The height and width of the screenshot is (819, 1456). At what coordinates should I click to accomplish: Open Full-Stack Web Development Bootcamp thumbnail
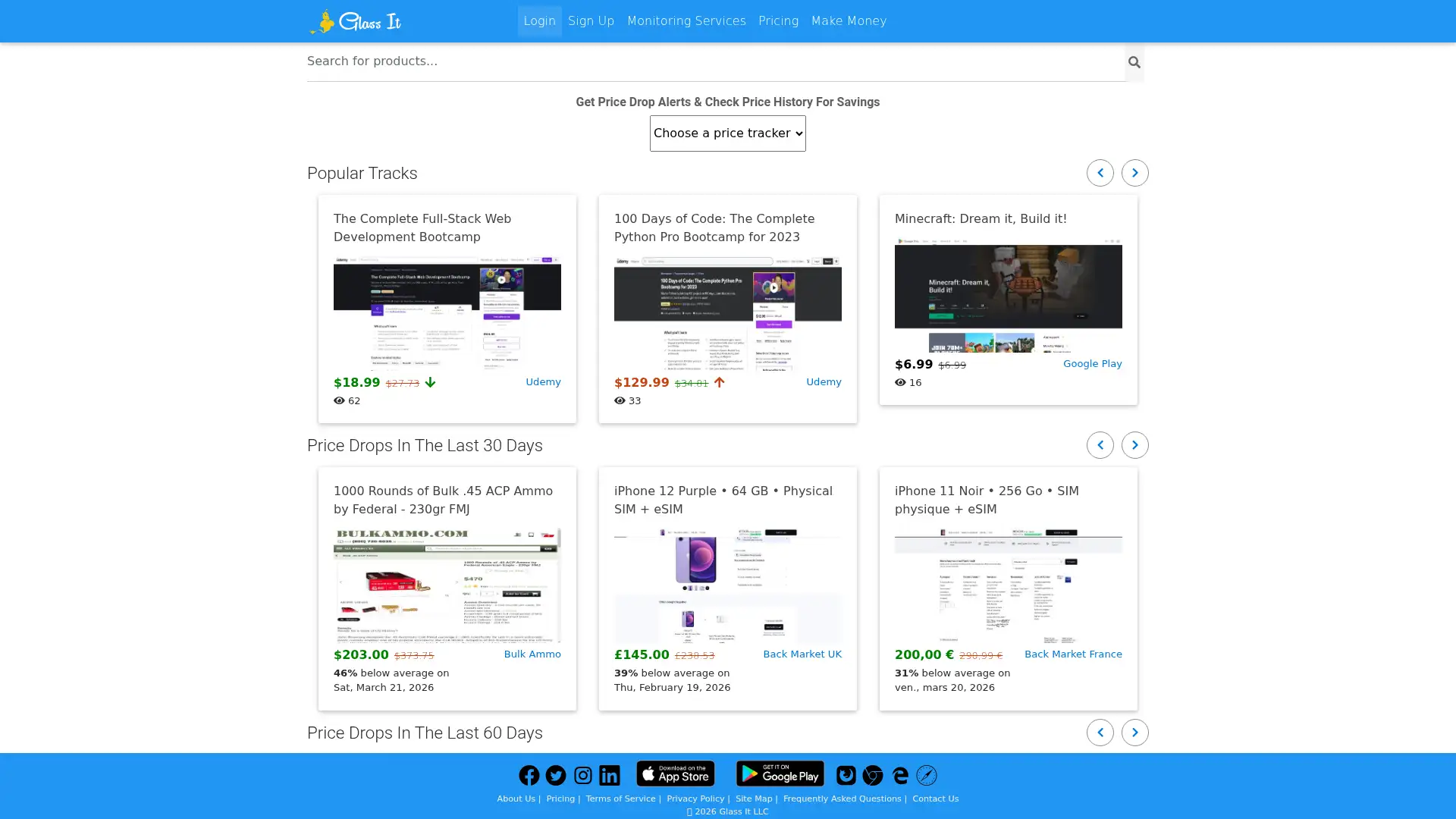(447, 313)
